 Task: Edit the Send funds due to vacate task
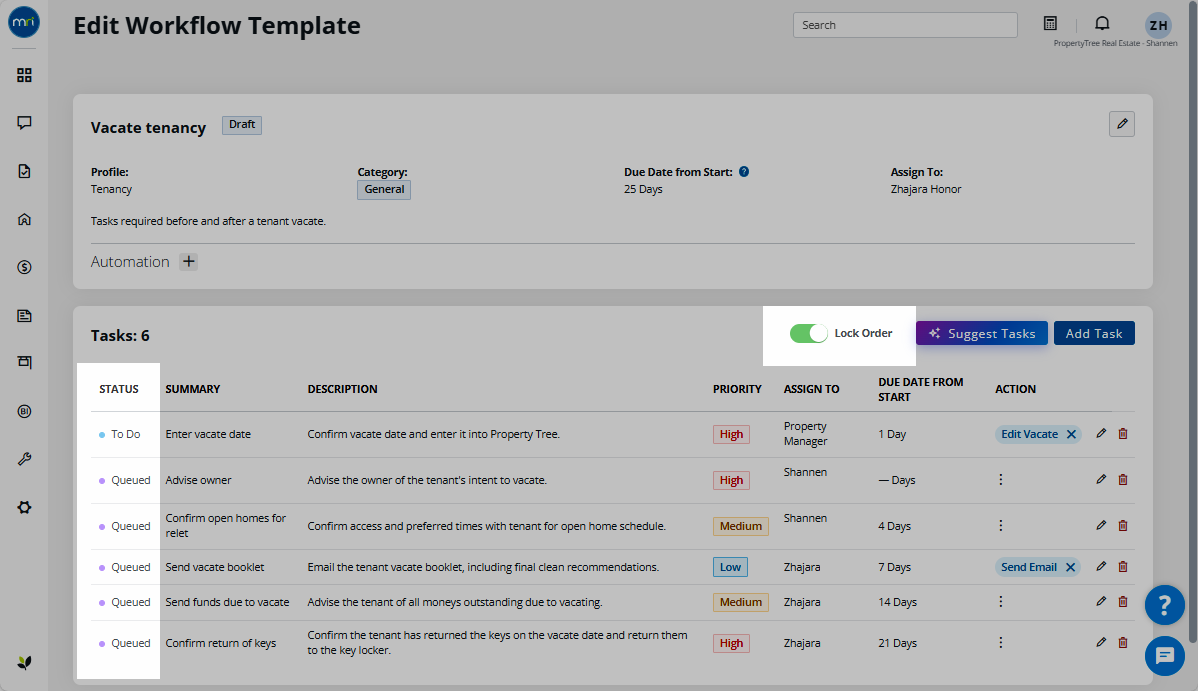pos(1101,602)
